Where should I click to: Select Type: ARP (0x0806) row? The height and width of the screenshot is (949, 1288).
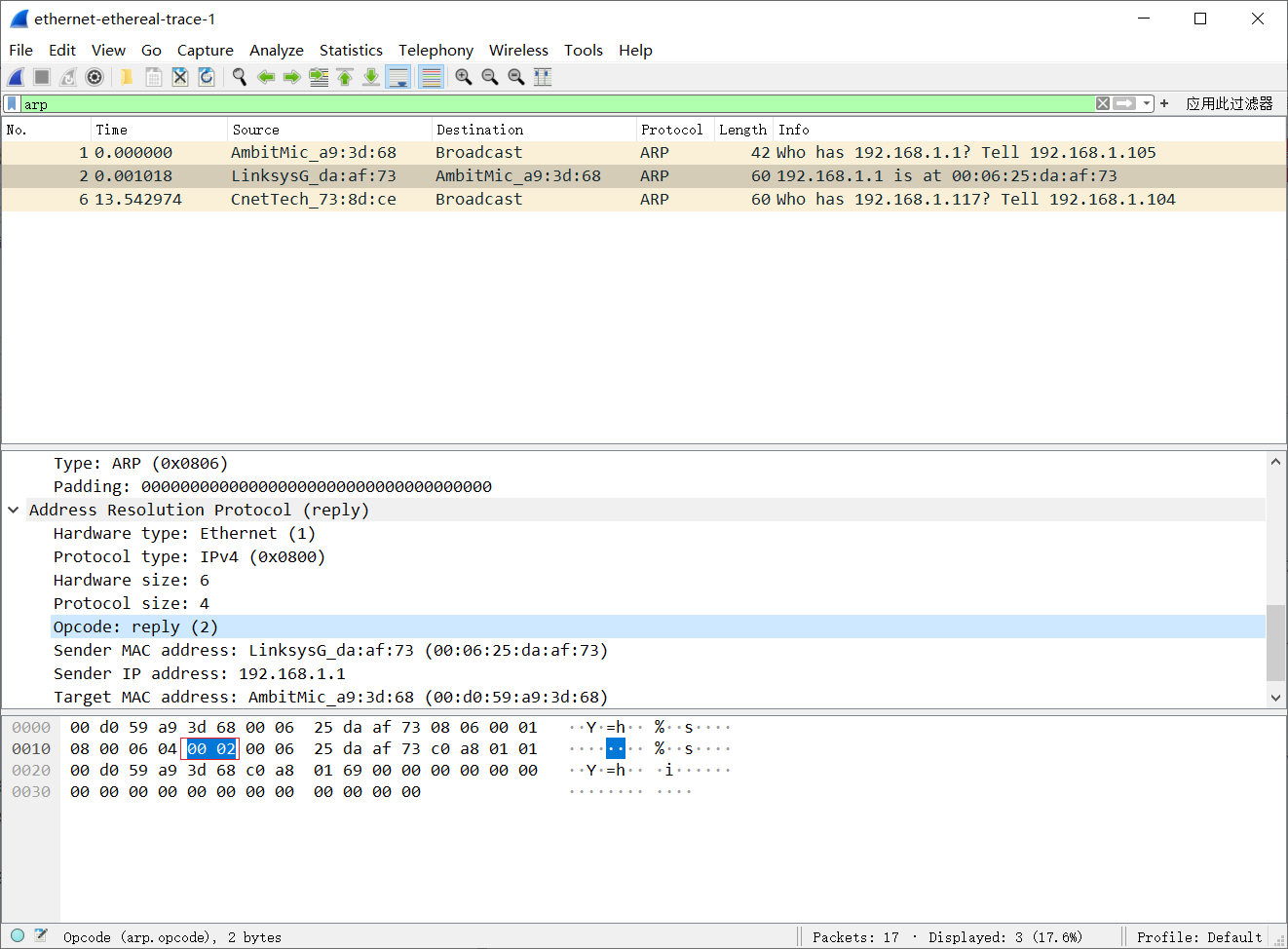[658, 463]
